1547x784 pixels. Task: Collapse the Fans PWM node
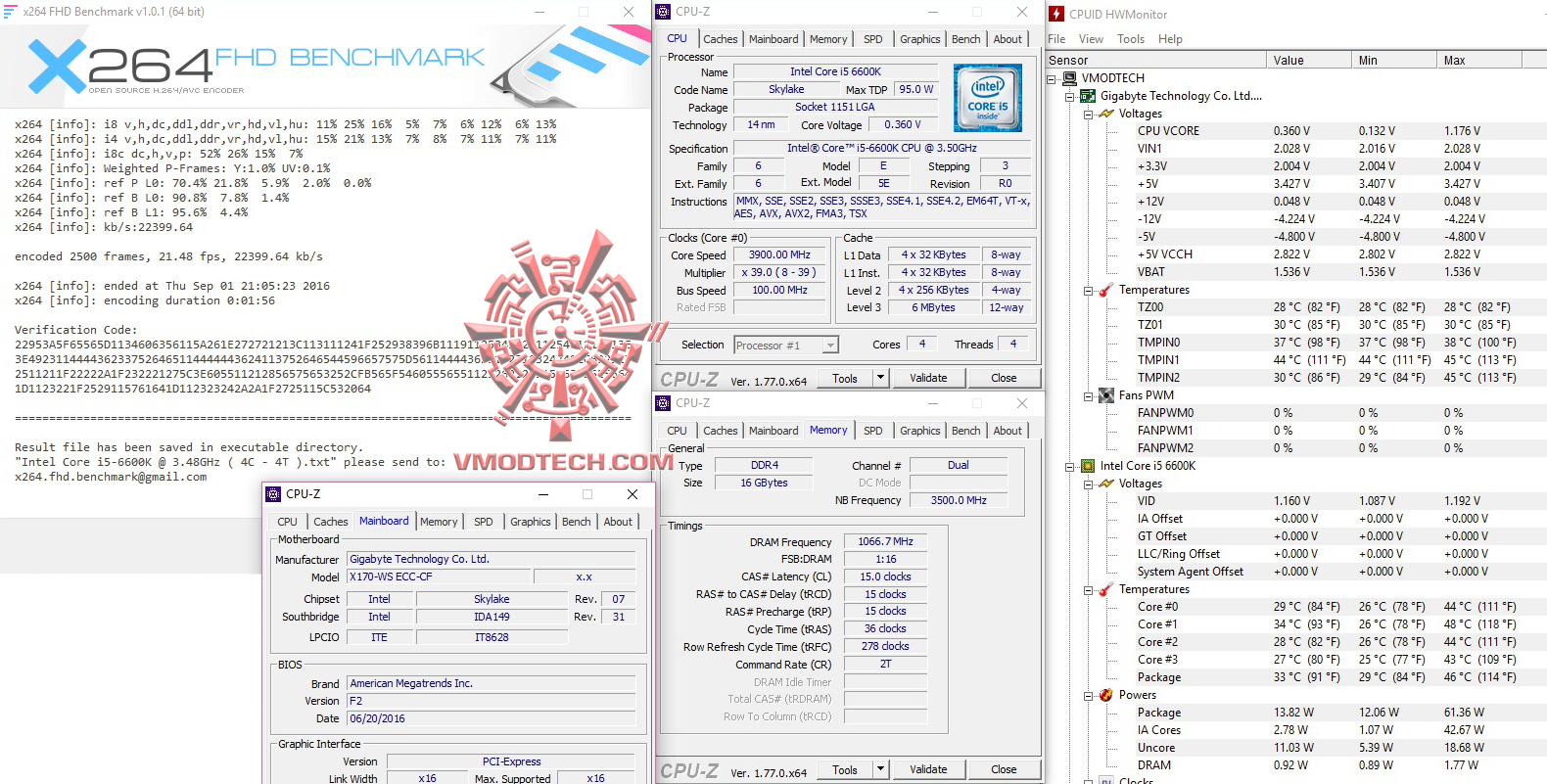point(1088,396)
